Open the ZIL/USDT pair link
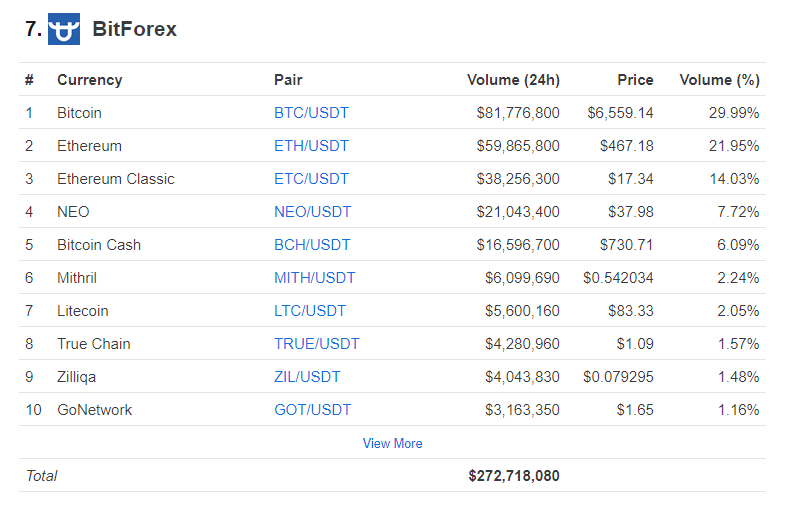Viewport: 801px width, 523px height. tap(307, 377)
